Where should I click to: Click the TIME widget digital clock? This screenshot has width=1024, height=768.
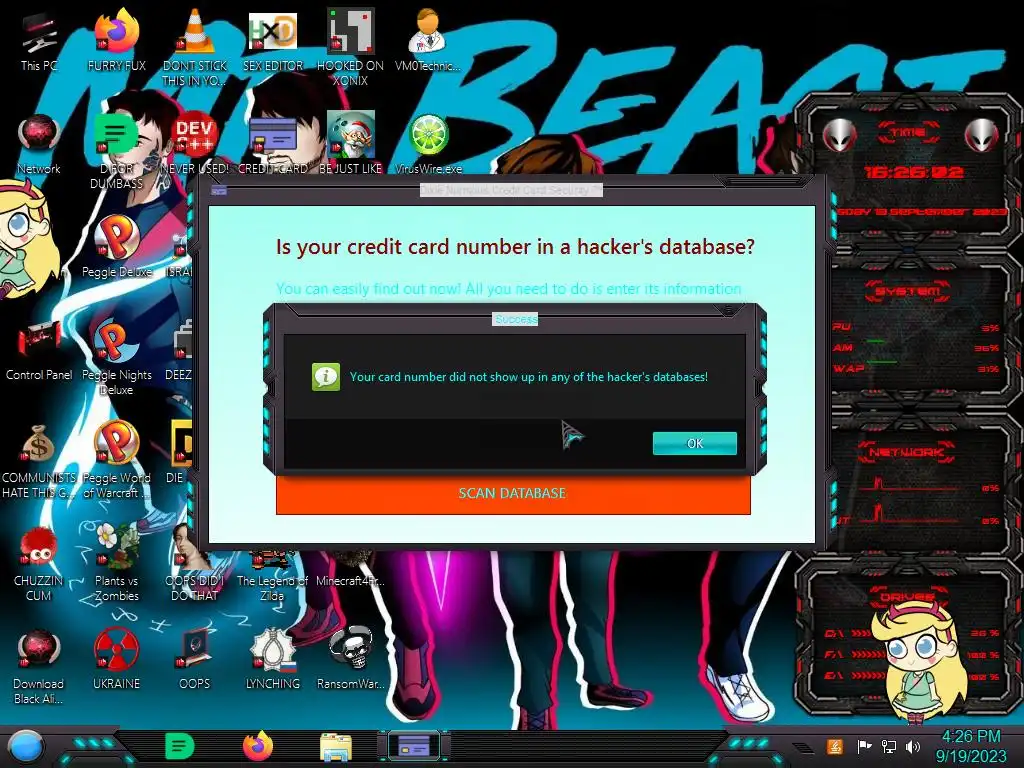(x=912, y=172)
